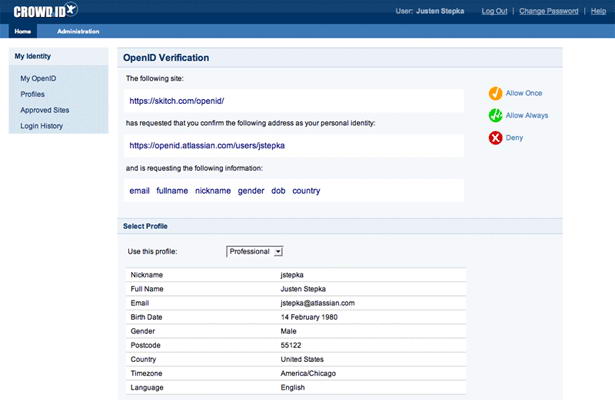
Task: Open Profiles in the sidebar
Action: [x=33, y=94]
